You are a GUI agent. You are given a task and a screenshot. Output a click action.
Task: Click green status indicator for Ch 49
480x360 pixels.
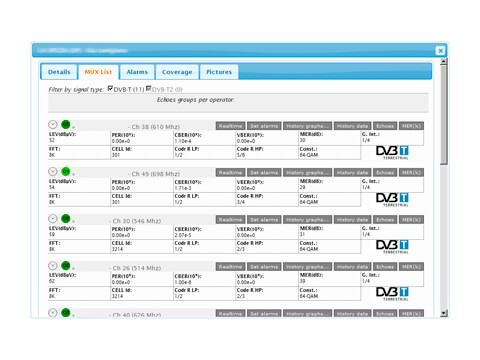coord(66,171)
